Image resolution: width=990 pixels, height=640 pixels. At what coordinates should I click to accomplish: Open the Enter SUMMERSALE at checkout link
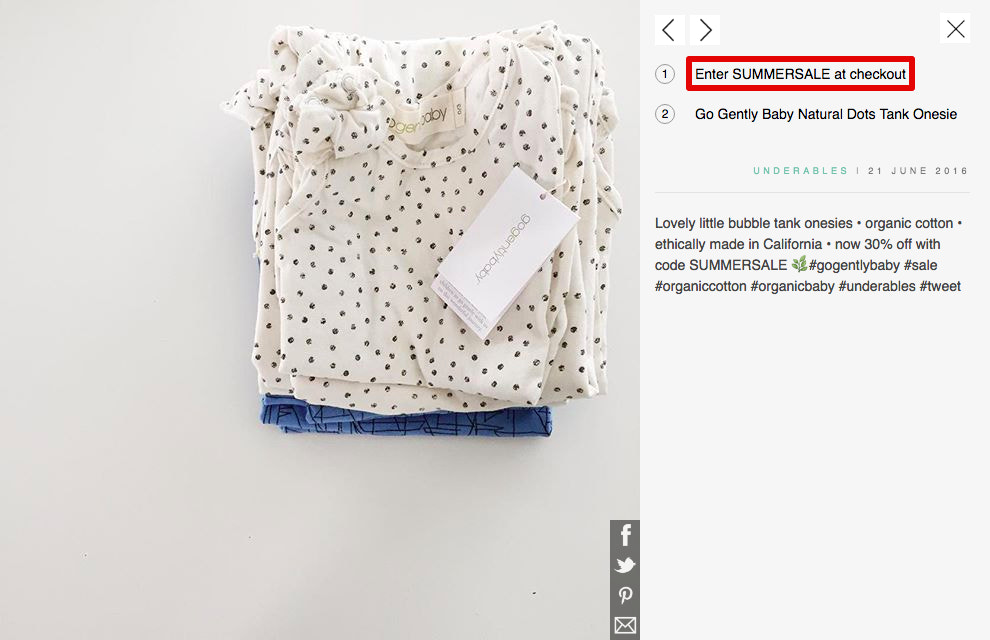[800, 74]
